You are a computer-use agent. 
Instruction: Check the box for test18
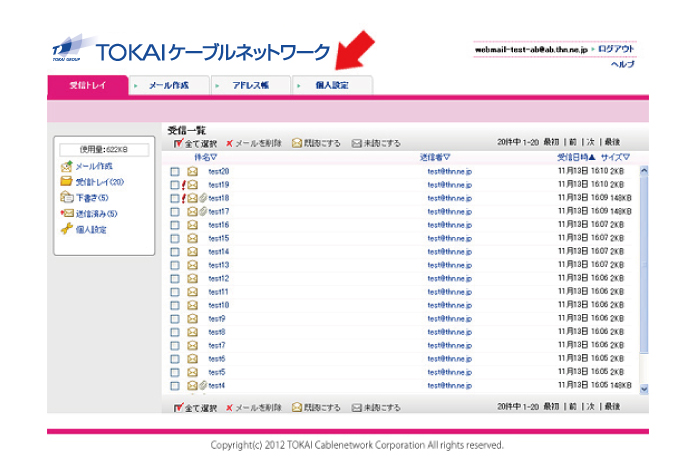pos(175,198)
